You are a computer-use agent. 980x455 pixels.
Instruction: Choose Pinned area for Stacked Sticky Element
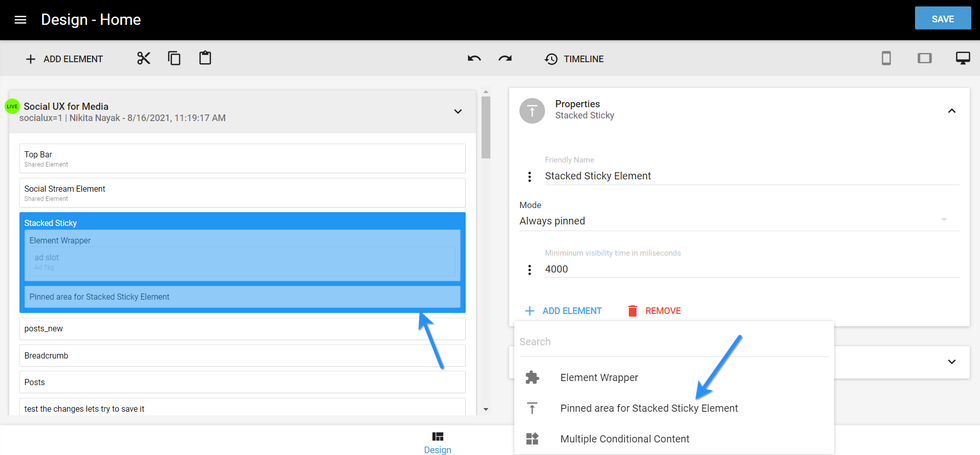click(649, 408)
